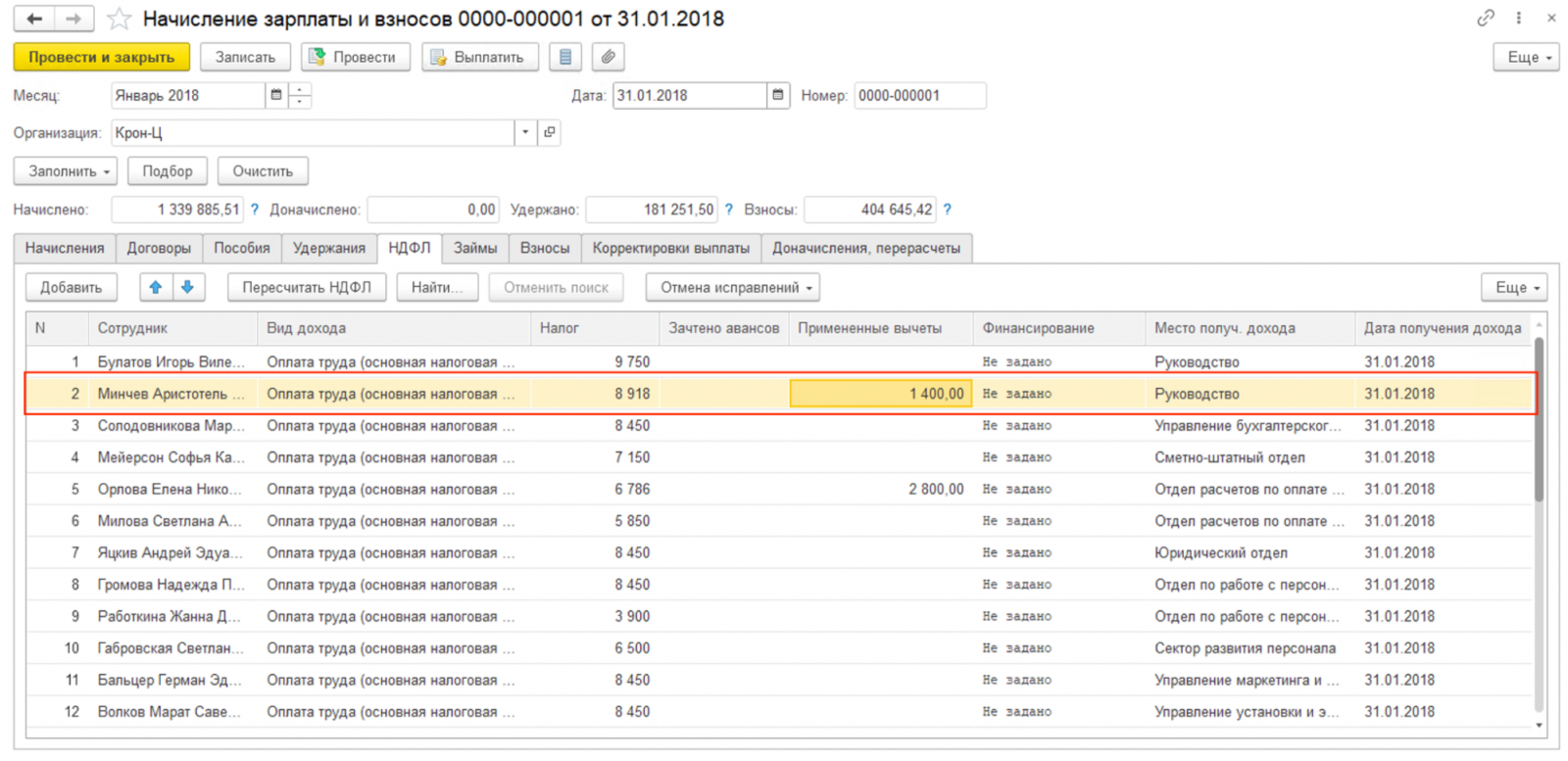Click Провести и закрыть button
This screenshot has width=1568, height=761.
102,57
